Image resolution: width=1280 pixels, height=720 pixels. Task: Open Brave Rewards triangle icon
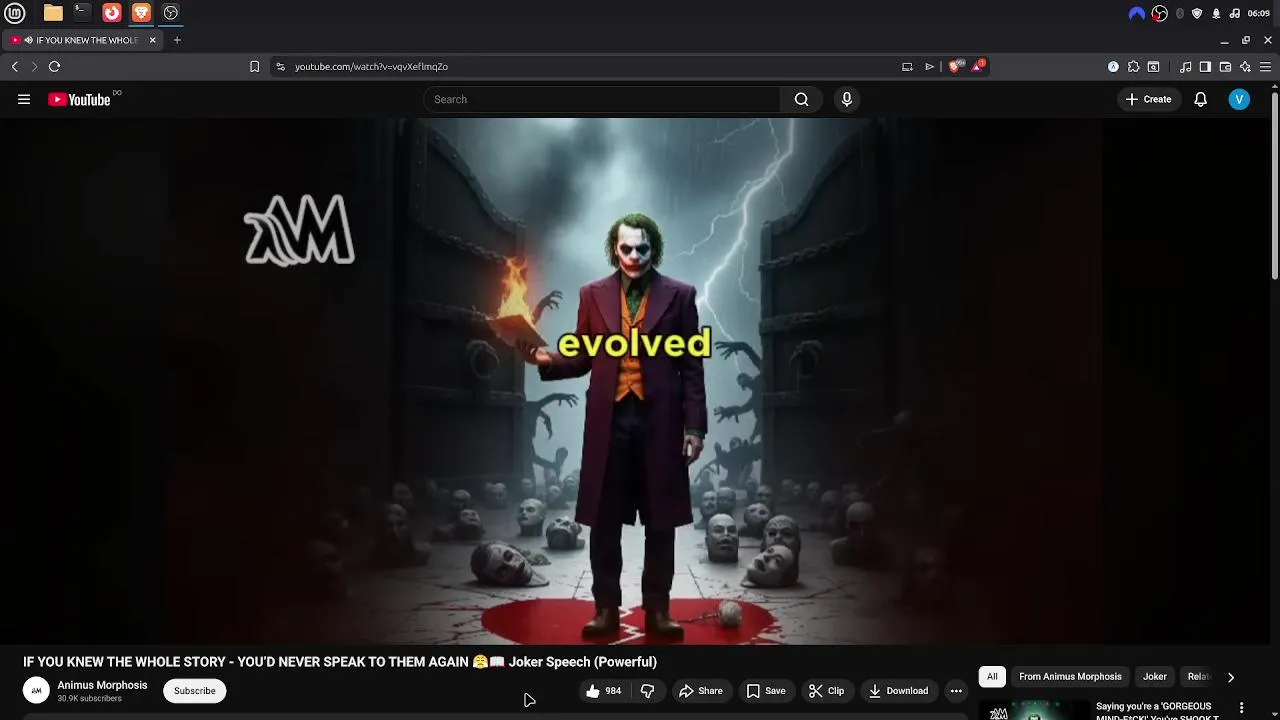coord(979,66)
